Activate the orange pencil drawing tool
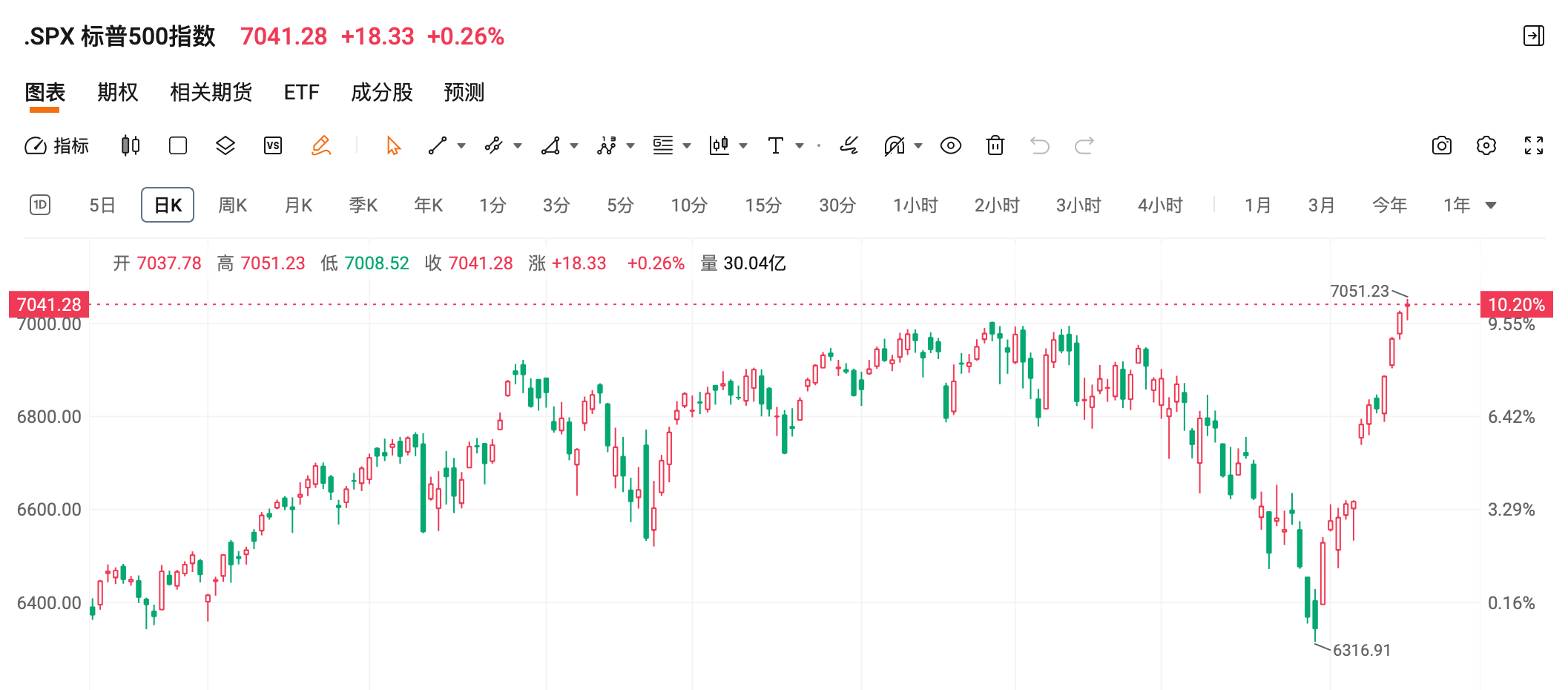 point(320,145)
